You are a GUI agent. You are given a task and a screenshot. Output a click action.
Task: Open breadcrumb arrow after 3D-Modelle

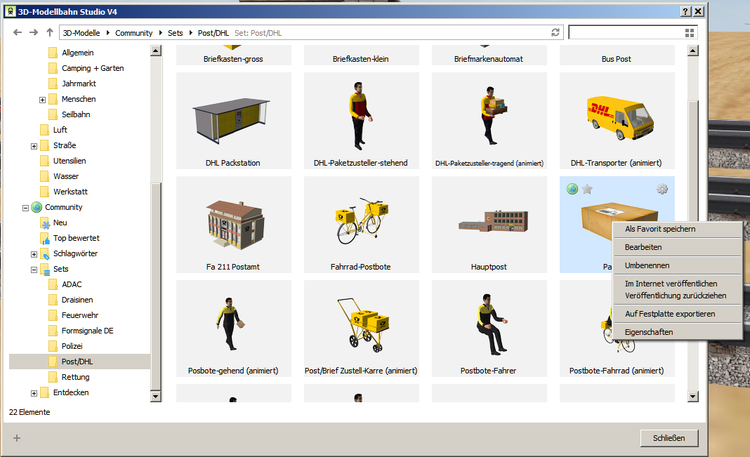pyautogui.click(x=108, y=33)
